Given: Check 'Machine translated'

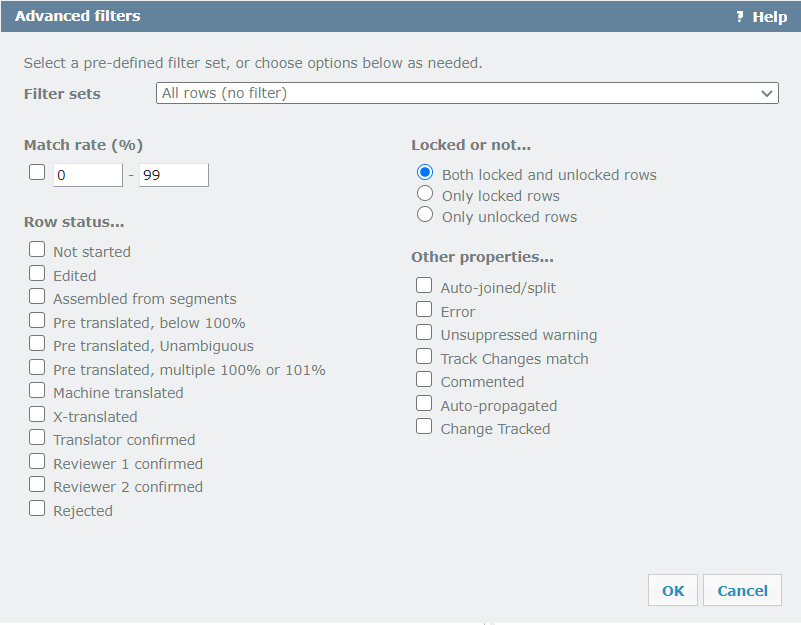Looking at the screenshot, I should [x=37, y=390].
